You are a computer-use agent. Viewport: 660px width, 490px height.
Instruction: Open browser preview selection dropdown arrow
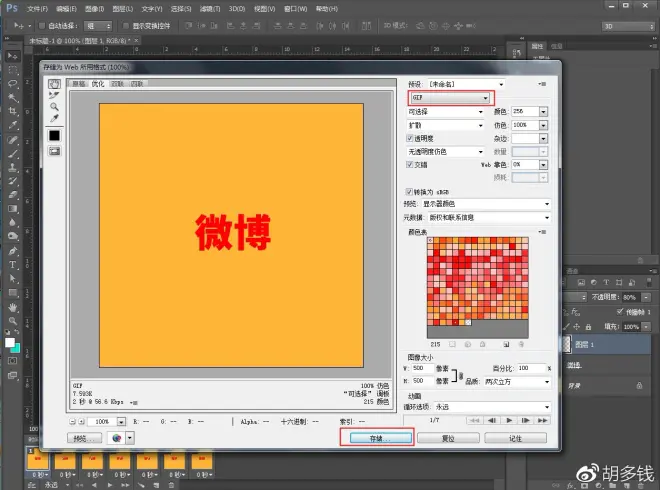coord(130,438)
